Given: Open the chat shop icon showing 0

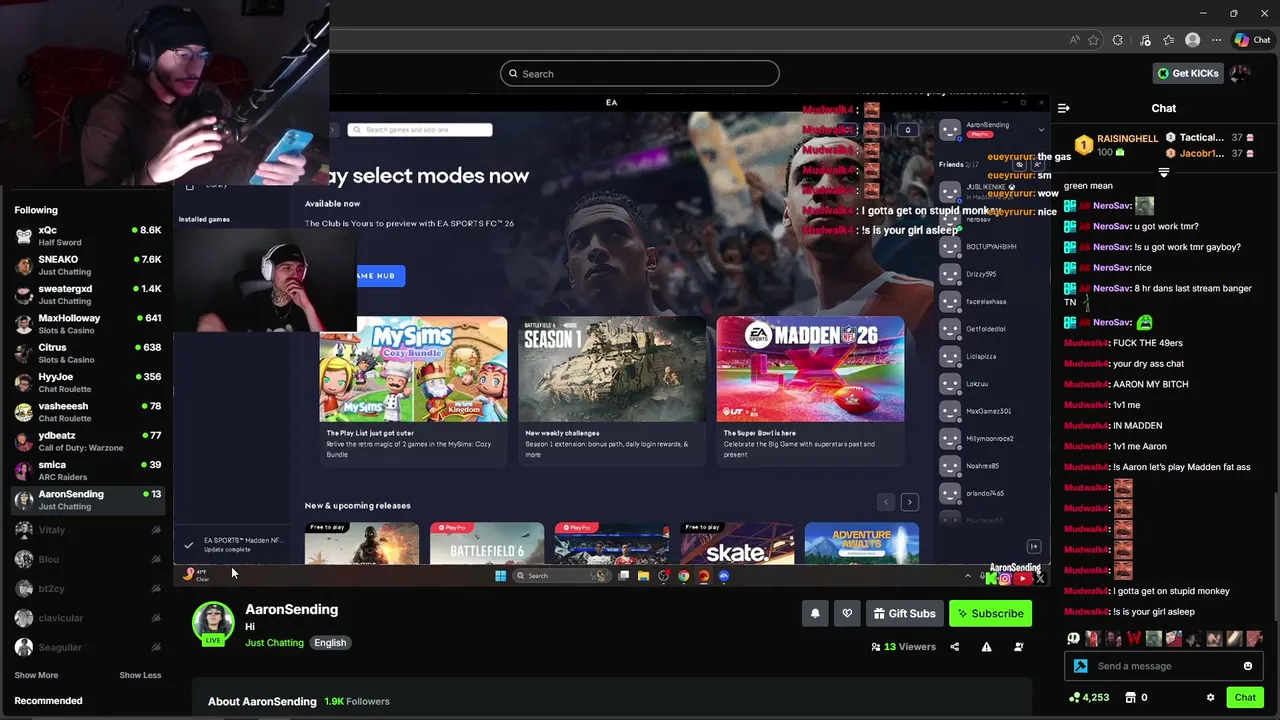Looking at the screenshot, I should tap(1136, 698).
